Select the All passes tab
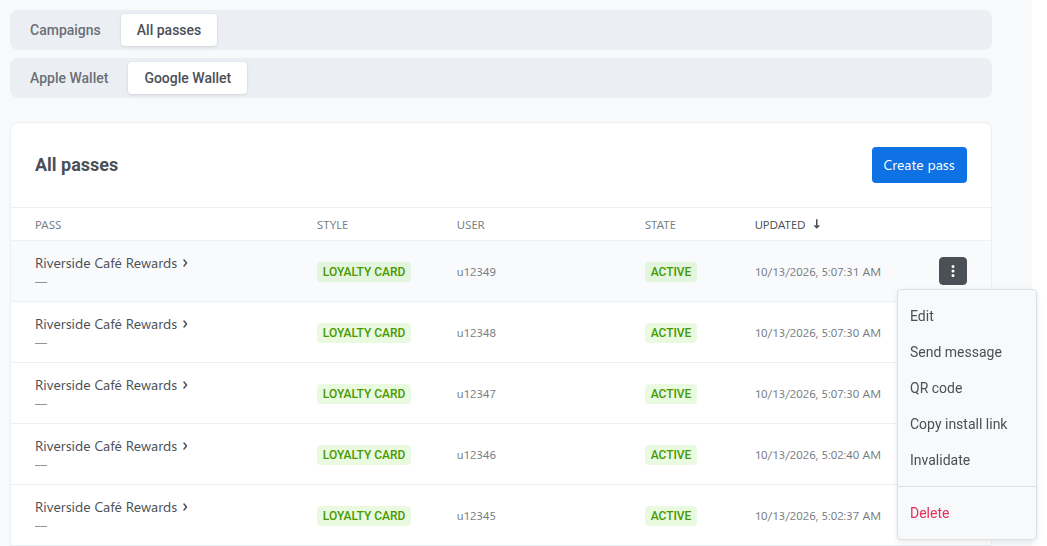 169,30
